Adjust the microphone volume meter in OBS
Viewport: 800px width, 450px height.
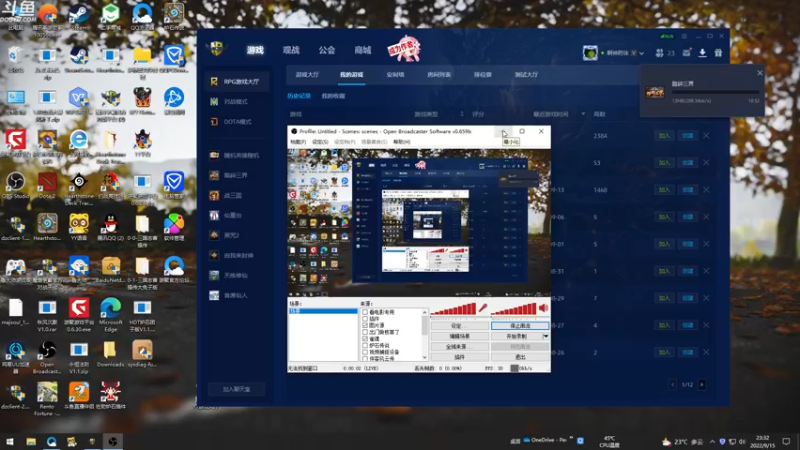click(x=453, y=309)
